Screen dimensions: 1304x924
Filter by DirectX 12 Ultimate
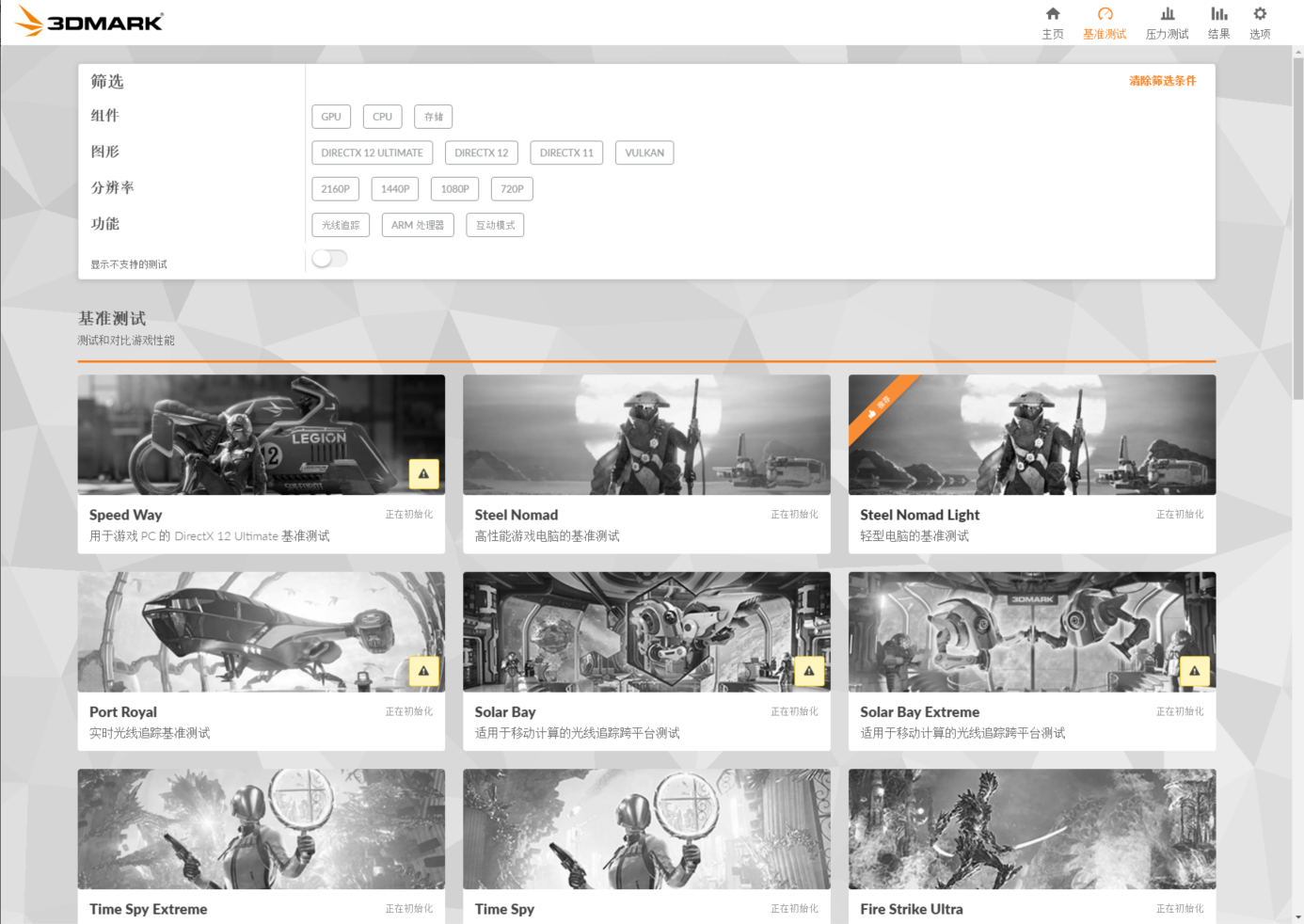point(372,152)
